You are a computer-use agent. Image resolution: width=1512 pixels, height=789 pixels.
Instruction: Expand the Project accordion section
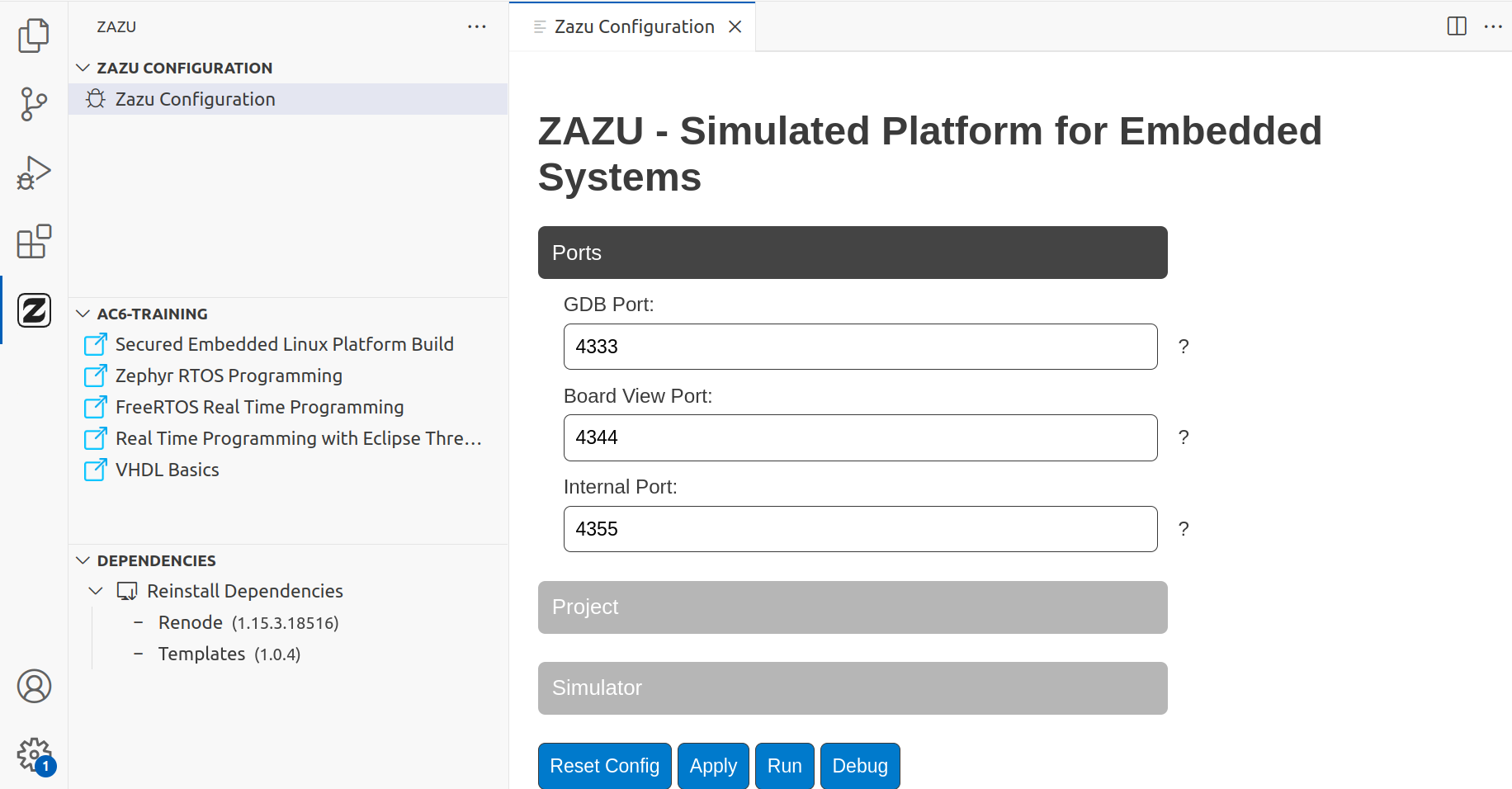[x=853, y=607]
